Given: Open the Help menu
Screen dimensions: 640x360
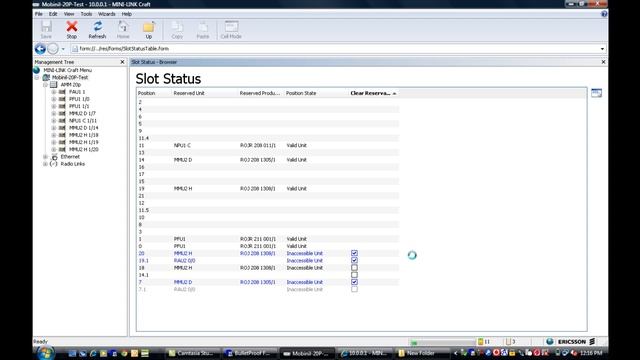Looking at the screenshot, I should pos(127,14).
